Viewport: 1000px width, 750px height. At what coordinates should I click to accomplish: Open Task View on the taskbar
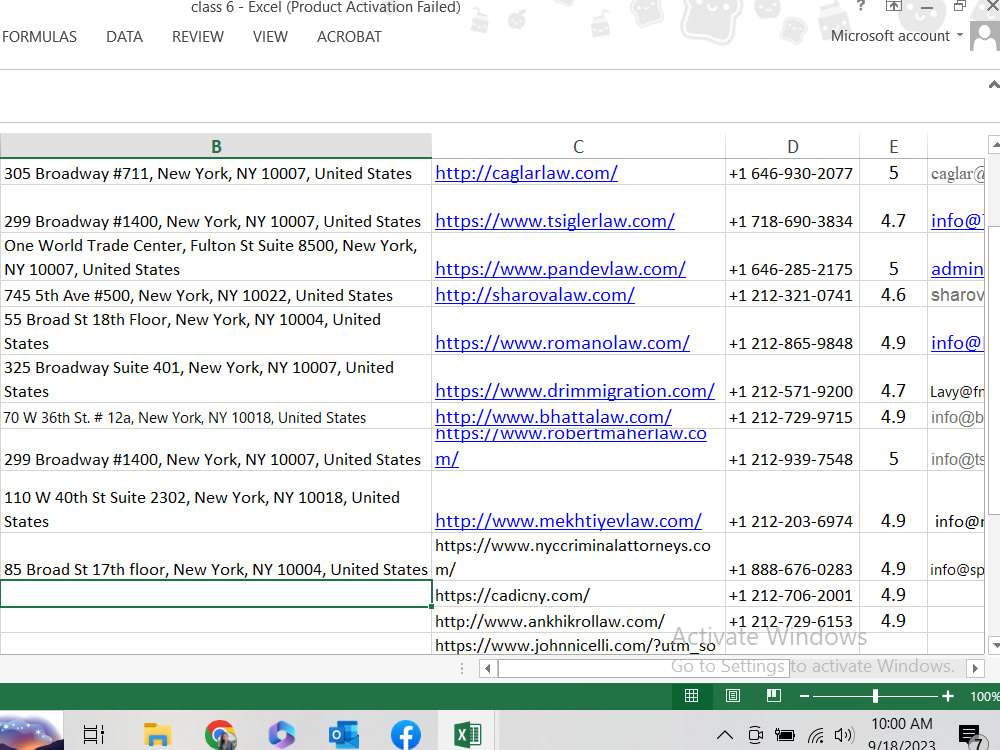point(94,735)
